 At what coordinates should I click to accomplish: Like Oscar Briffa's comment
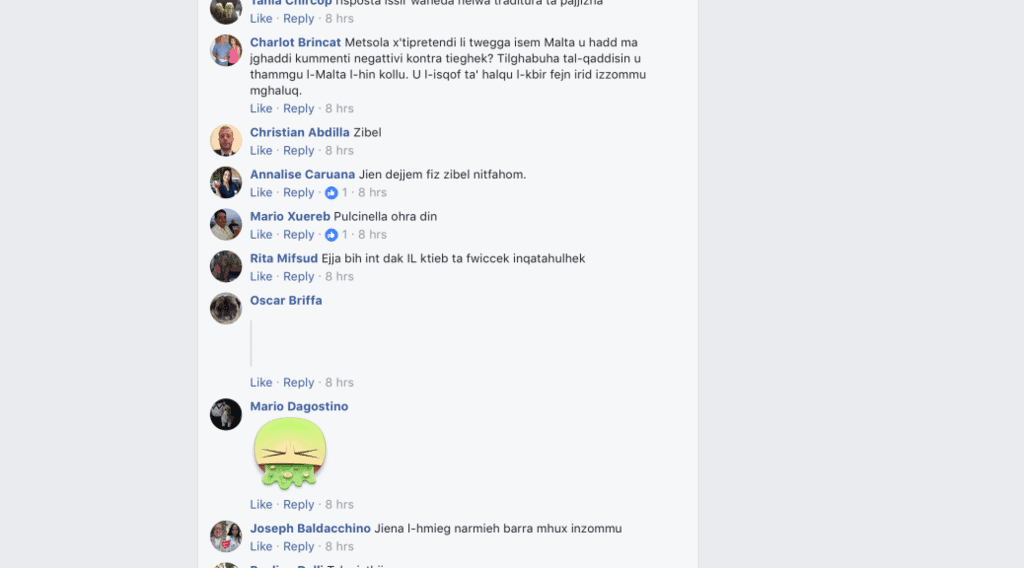tap(261, 383)
